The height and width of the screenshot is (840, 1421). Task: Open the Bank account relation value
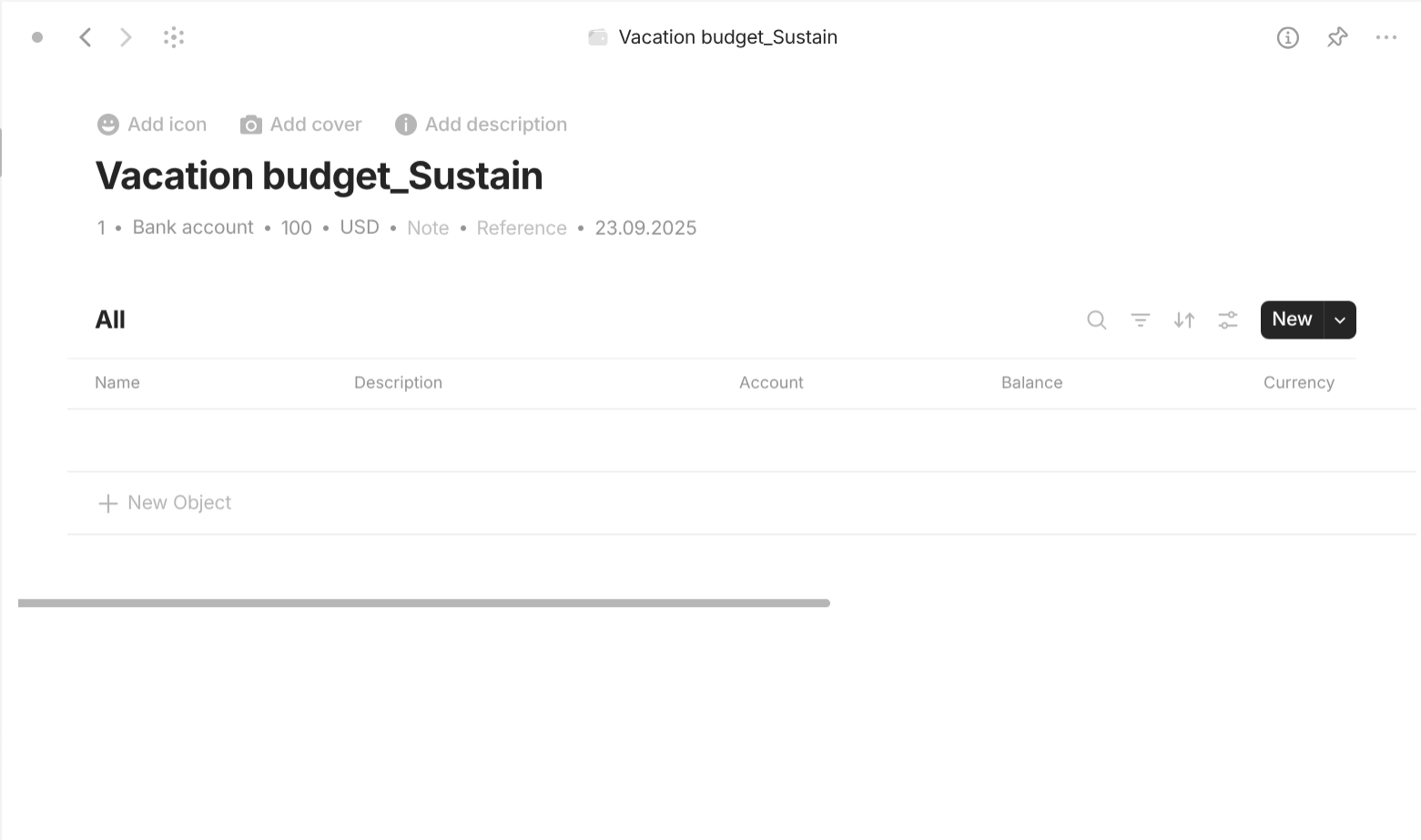[192, 228]
